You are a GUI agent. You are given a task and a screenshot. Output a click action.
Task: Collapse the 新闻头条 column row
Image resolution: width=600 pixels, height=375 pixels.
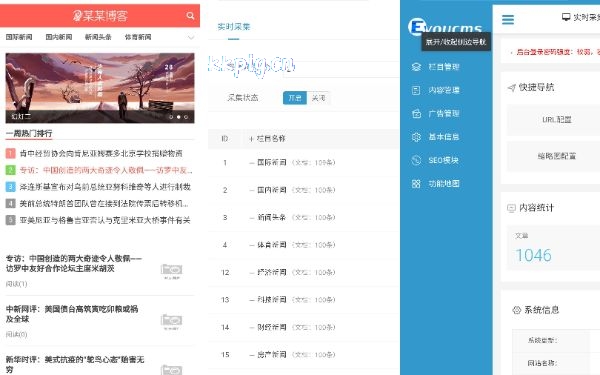[252, 217]
